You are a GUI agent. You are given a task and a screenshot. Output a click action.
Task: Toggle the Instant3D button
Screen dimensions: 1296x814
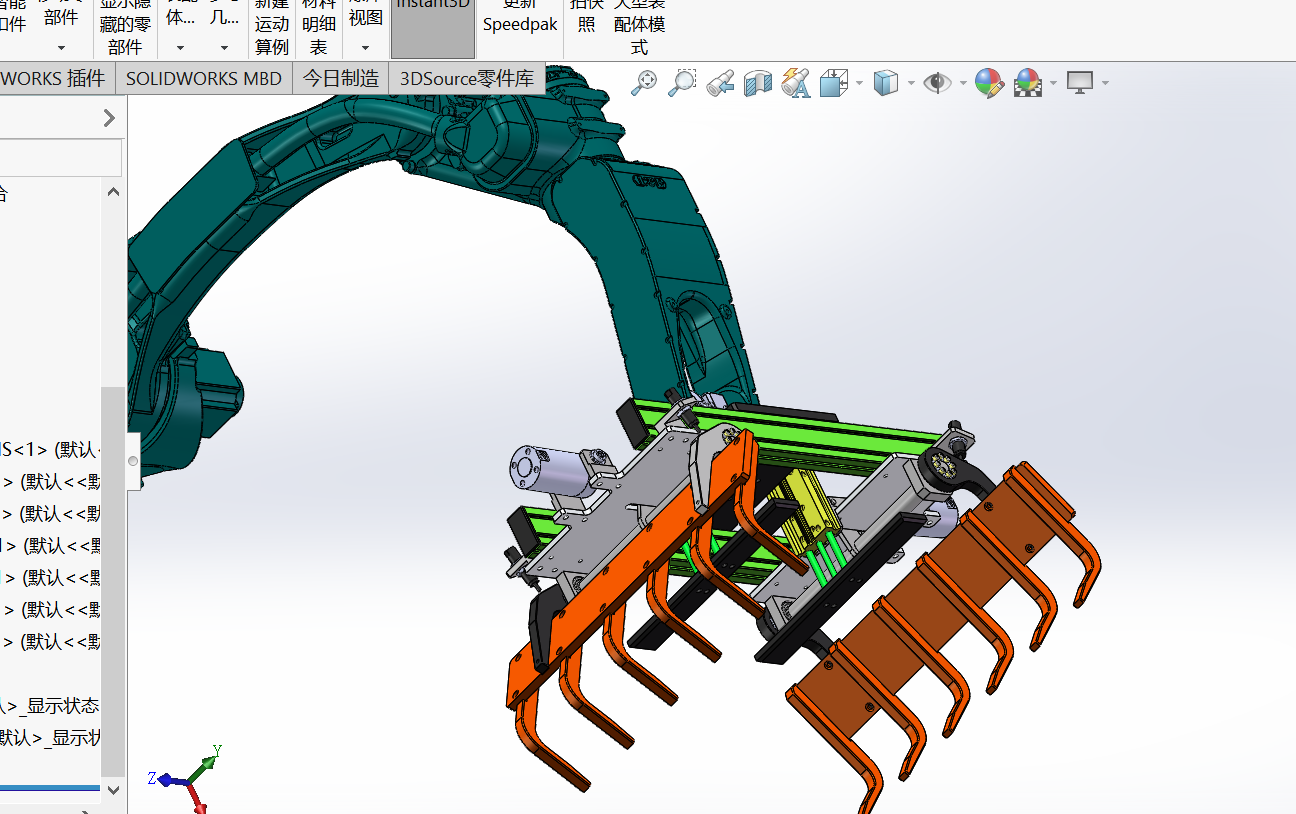pos(433,28)
